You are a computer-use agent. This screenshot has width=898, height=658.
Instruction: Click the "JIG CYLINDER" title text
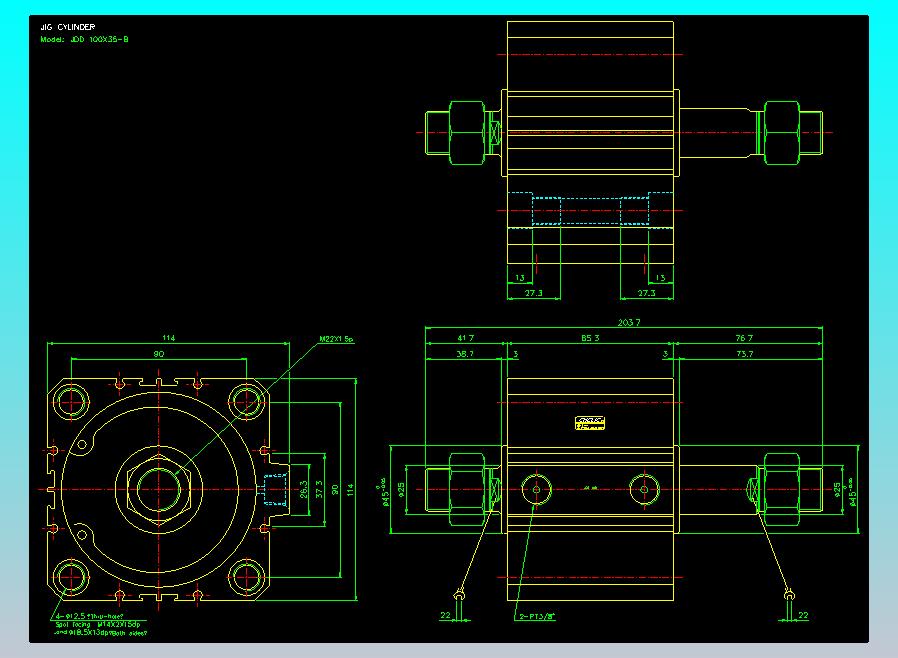tap(68, 27)
